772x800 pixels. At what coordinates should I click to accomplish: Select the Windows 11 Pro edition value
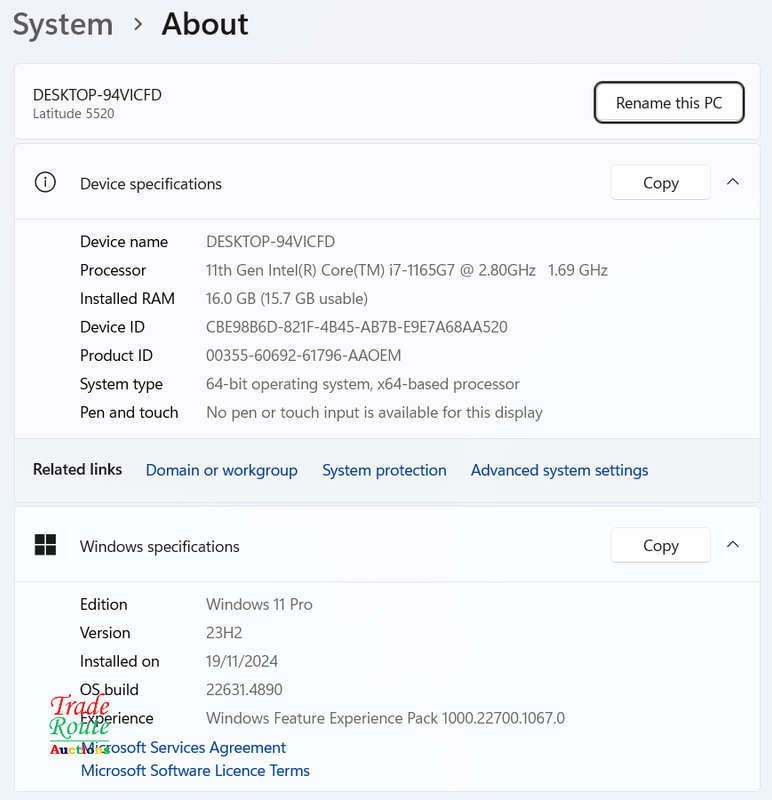259,604
